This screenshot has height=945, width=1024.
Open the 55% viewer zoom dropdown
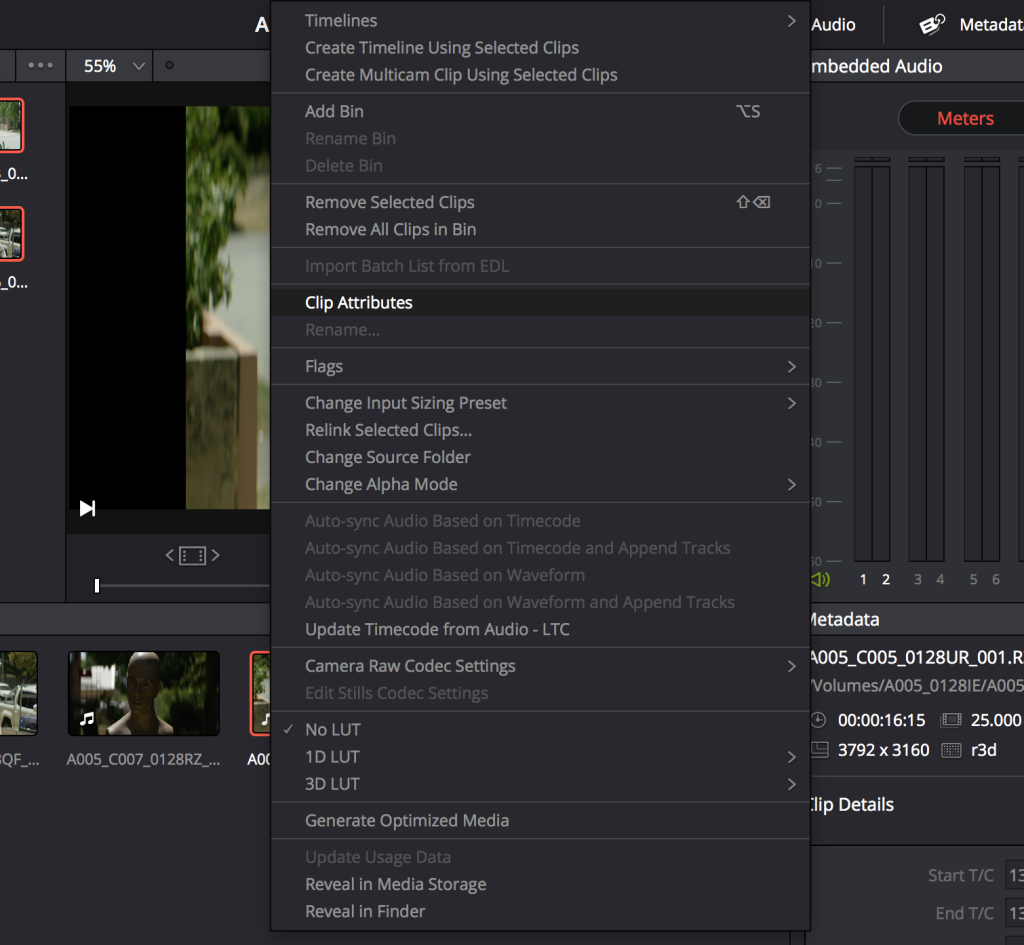tap(115, 66)
